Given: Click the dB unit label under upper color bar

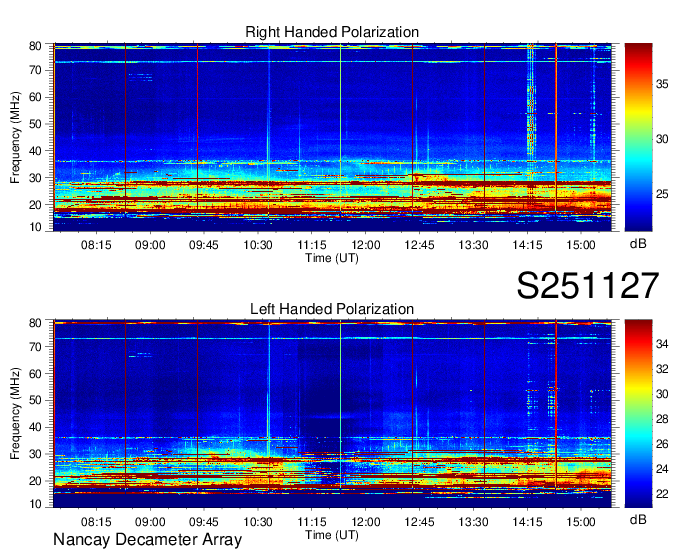Looking at the screenshot, I should tap(638, 243).
